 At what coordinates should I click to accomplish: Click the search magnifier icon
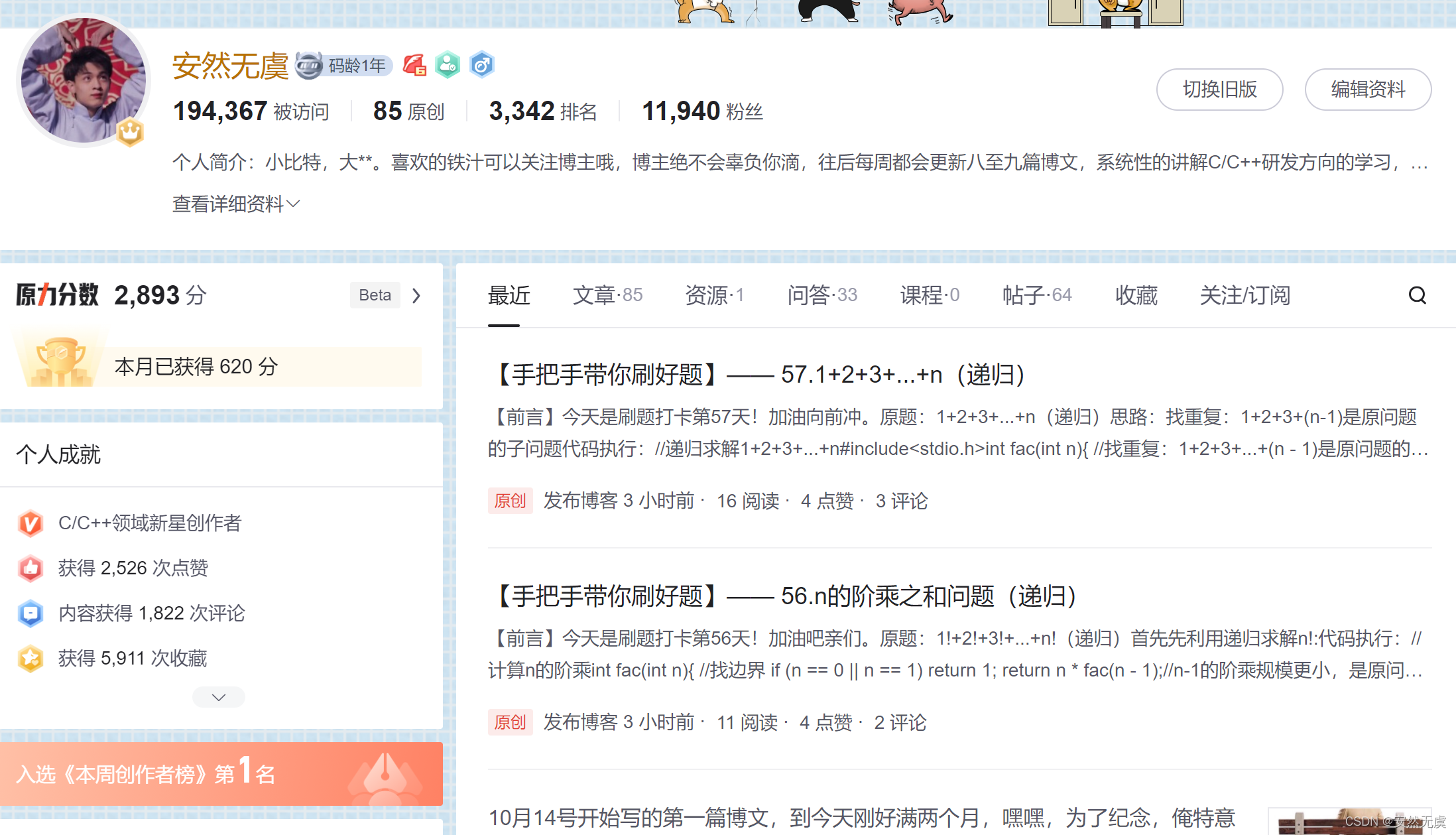click(x=1417, y=295)
